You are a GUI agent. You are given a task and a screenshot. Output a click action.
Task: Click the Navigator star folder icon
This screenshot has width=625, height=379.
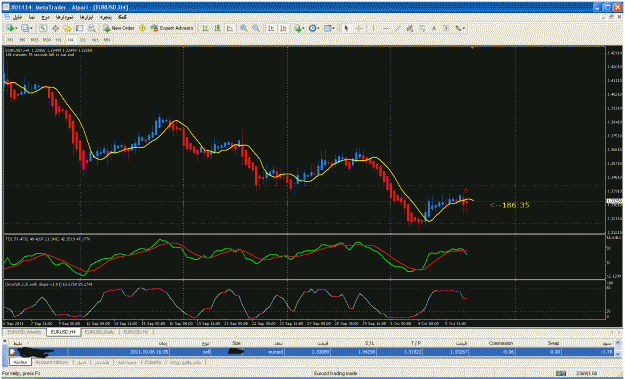(x=67, y=28)
